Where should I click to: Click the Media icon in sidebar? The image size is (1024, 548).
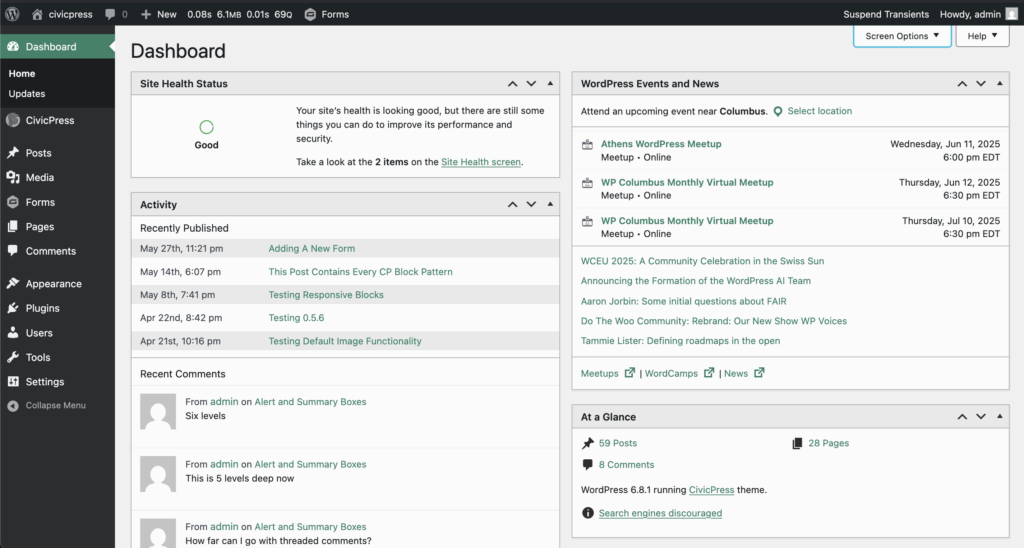pyautogui.click(x=13, y=177)
